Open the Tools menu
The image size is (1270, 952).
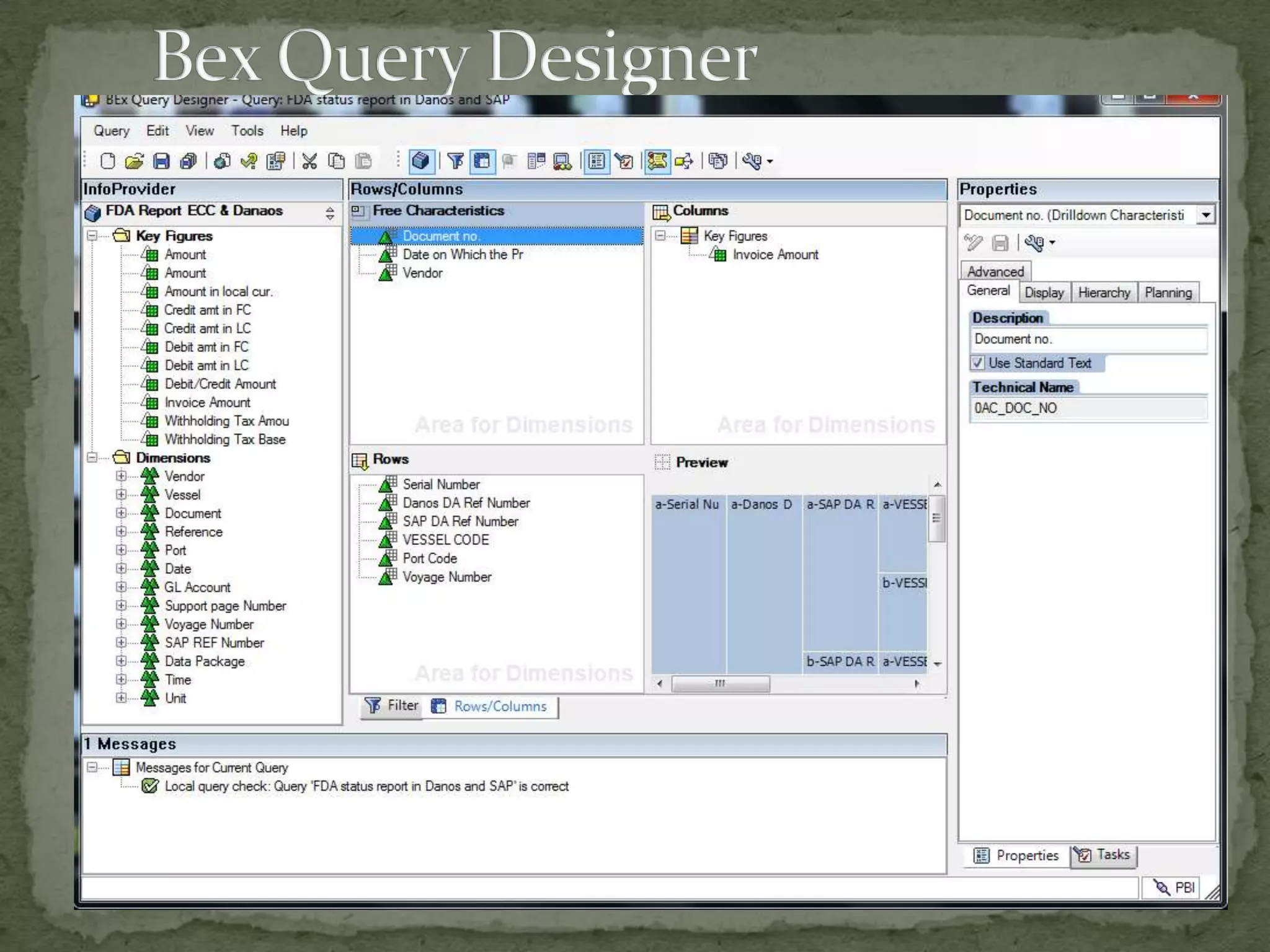pos(247,131)
